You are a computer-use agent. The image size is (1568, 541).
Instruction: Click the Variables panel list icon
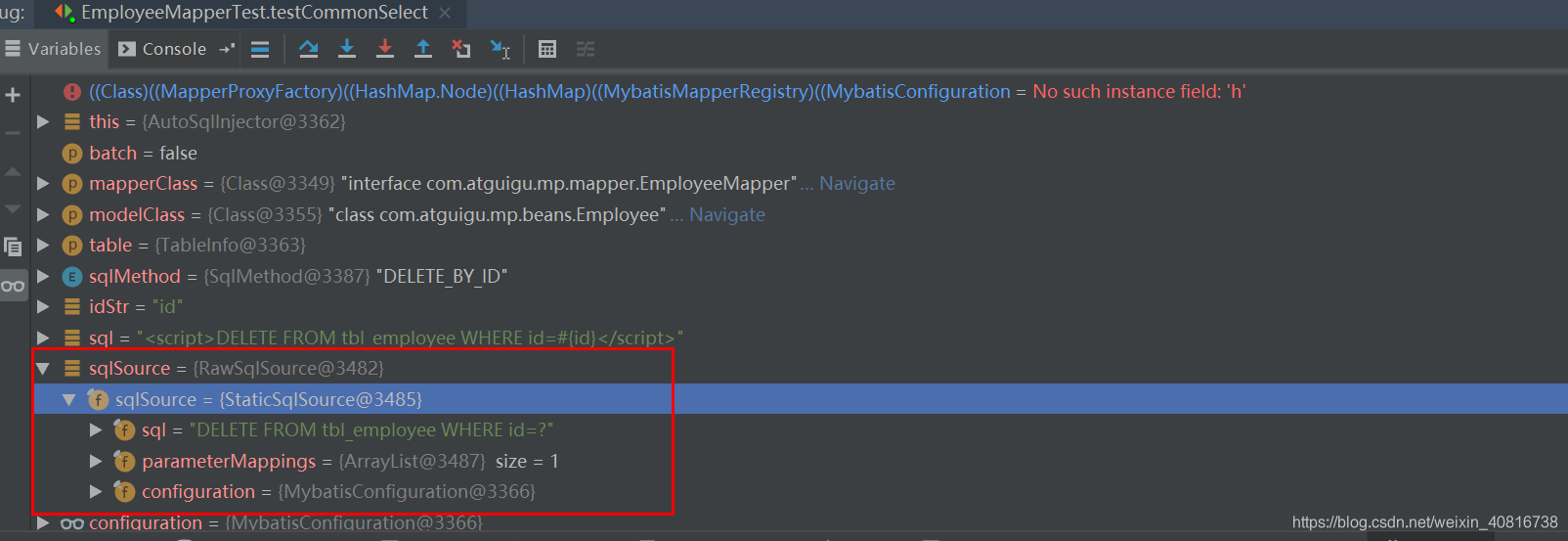coord(13,48)
